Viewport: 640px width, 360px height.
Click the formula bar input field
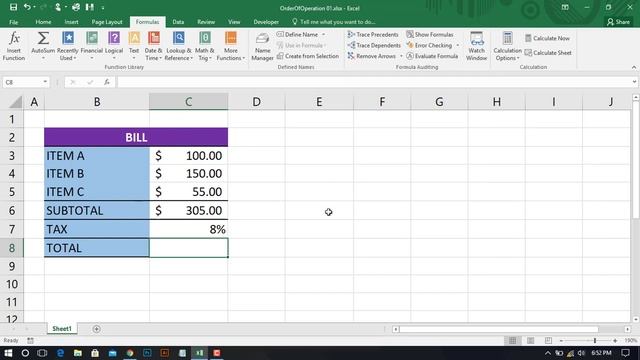pyautogui.click(x=373, y=82)
